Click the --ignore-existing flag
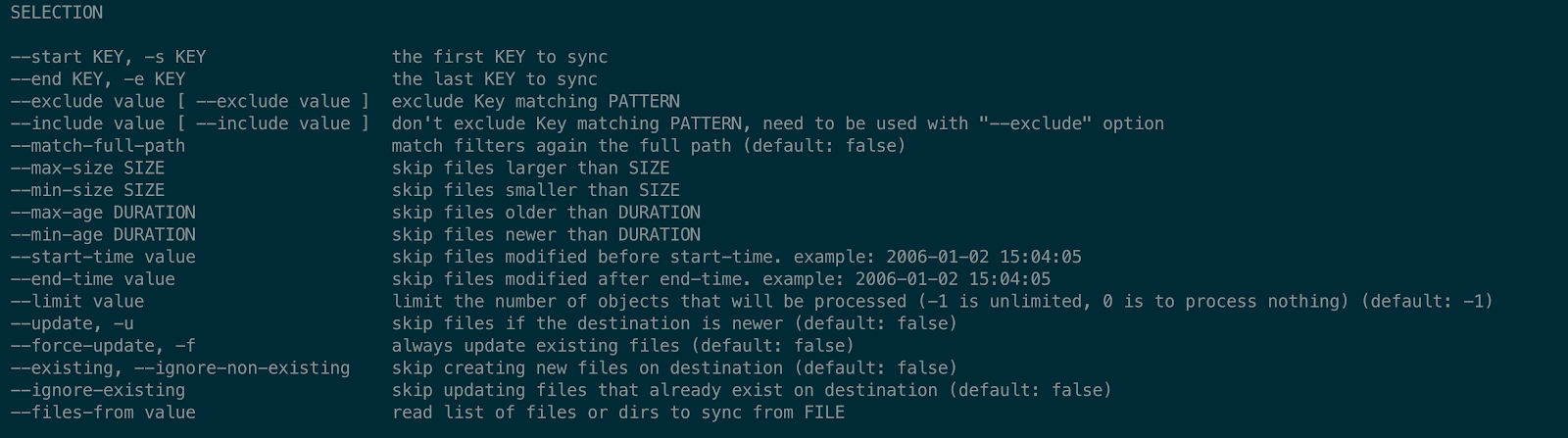This screenshot has width=1568, height=438. click(97, 390)
